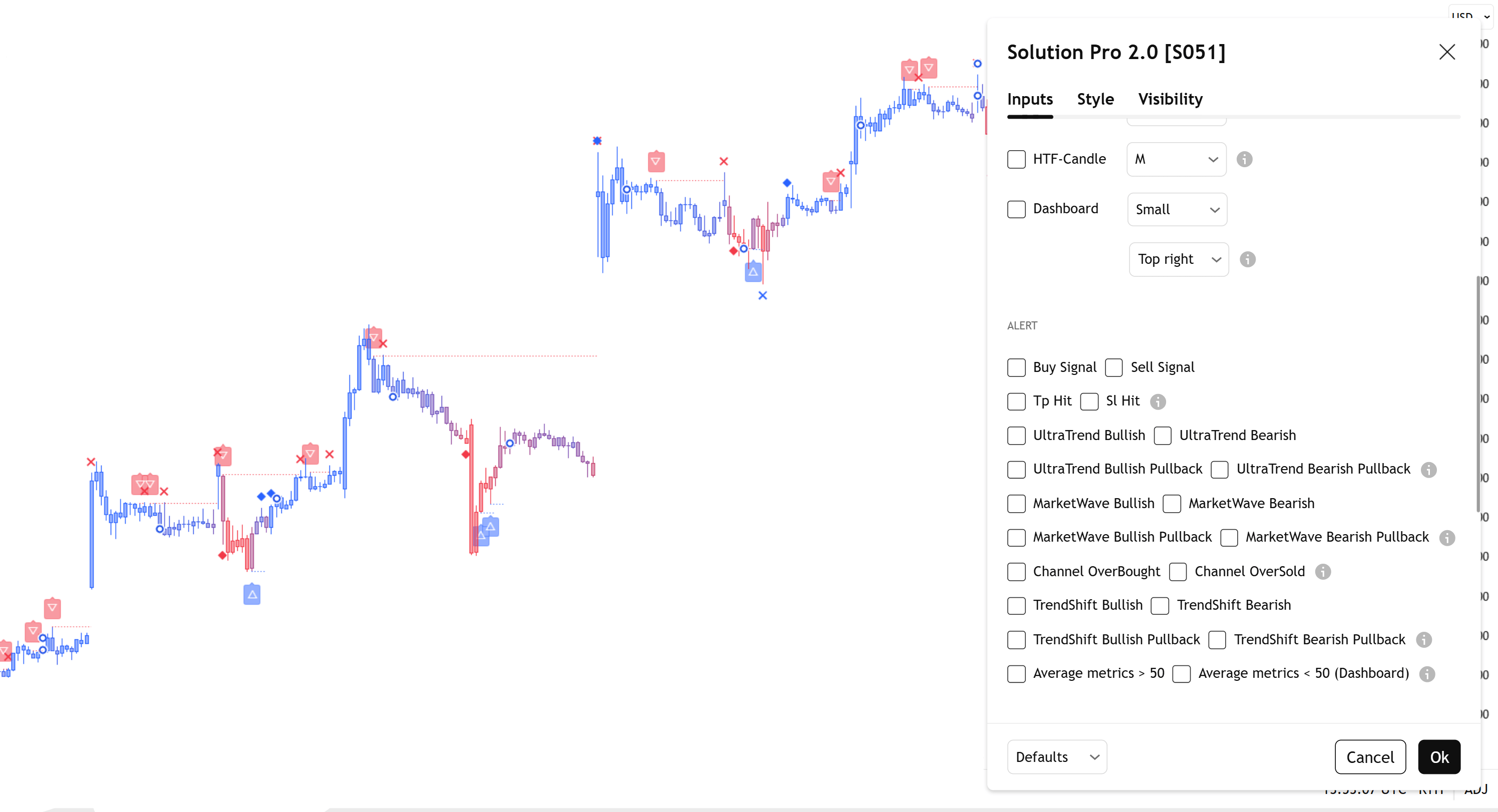Click info icon beside Top right dropdown
This screenshot has height=812, width=1498.
tap(1247, 259)
